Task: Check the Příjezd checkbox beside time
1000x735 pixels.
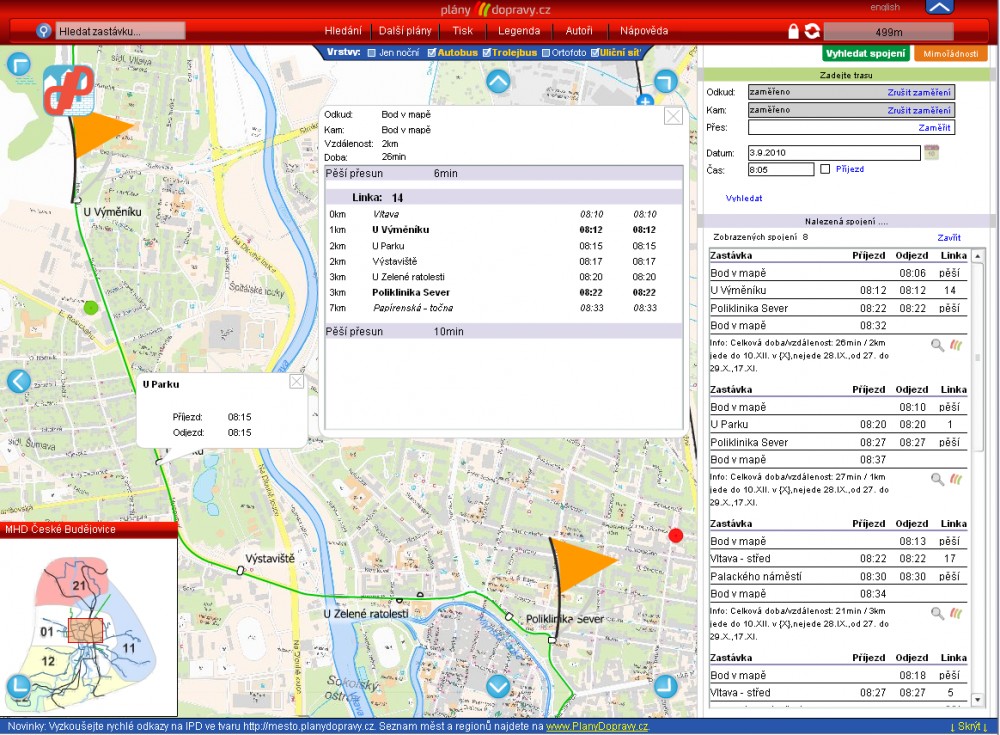Action: click(x=825, y=169)
